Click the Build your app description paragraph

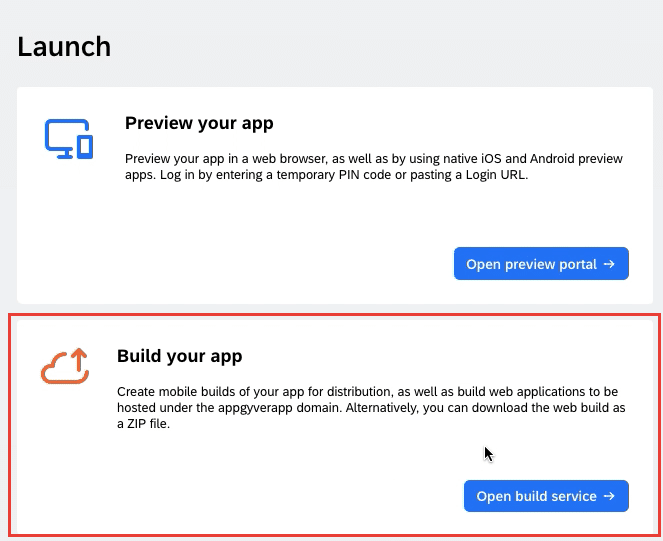click(371, 407)
